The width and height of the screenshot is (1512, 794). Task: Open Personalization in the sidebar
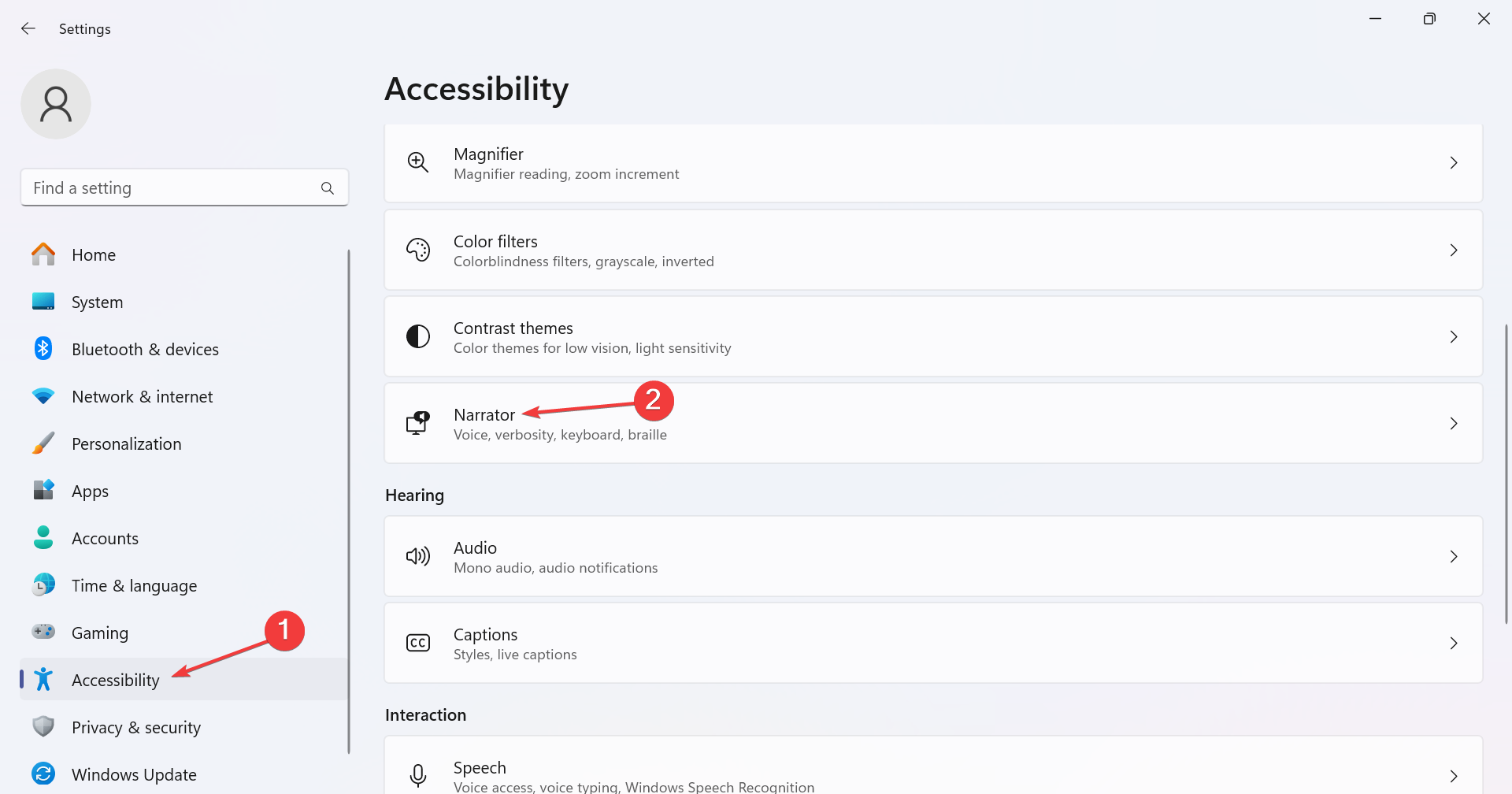pyautogui.click(x=126, y=444)
